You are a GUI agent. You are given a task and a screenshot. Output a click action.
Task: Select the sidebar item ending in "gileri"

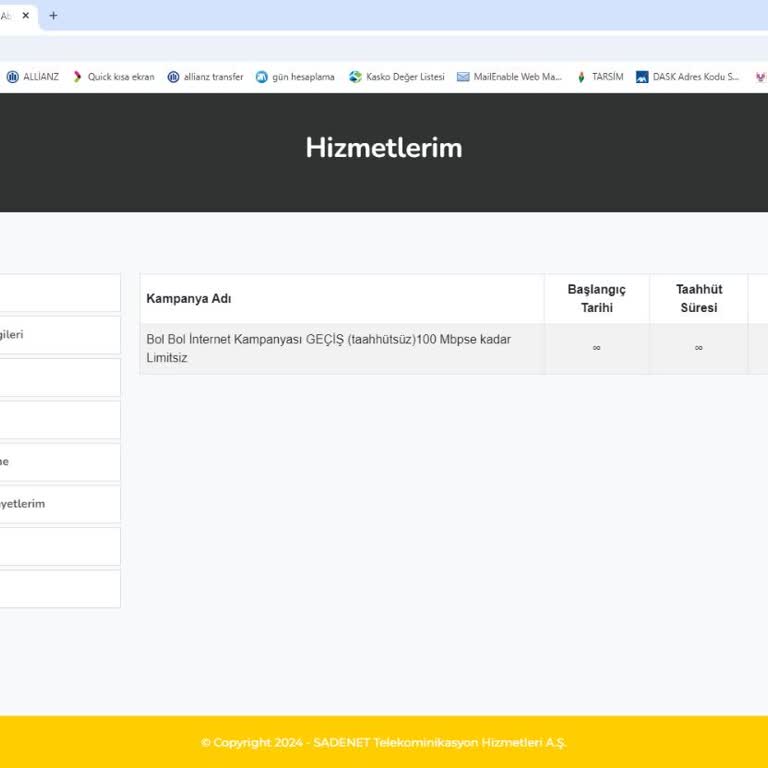(59, 335)
